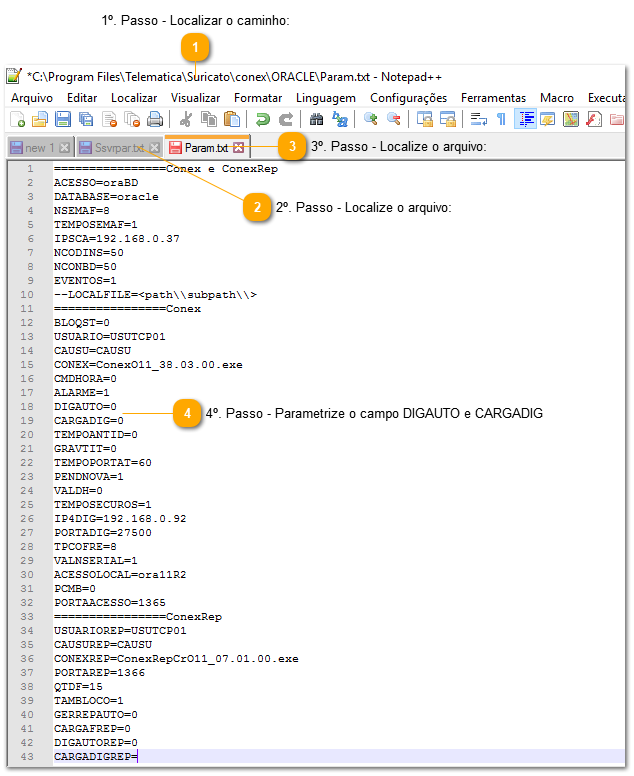The width and height of the screenshot is (634, 776).
Task: Close the Ssvrpar.txt tab
Action: tap(154, 147)
